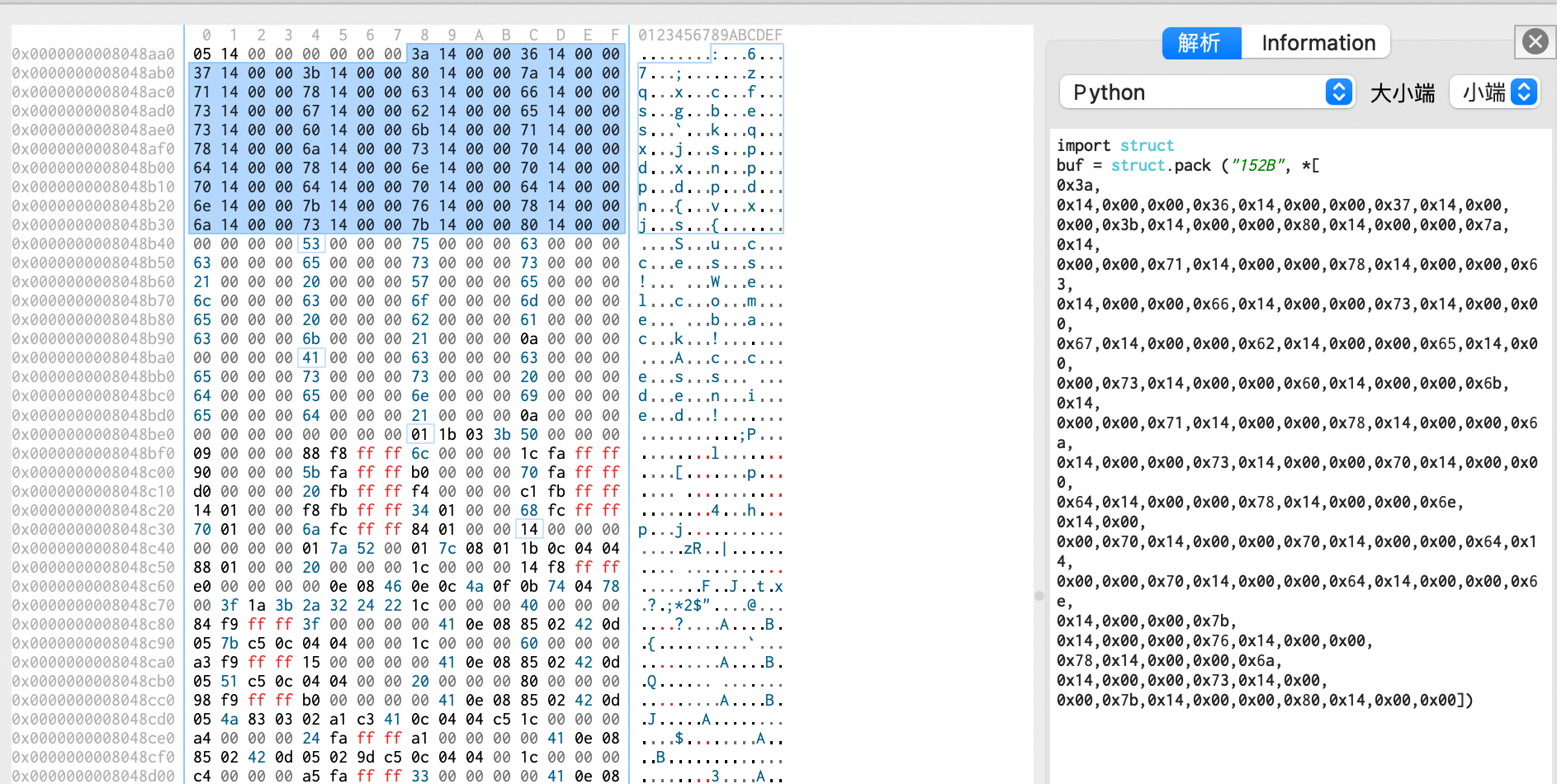Click the 'import struct' line in code
Image resolution: width=1557 pixels, height=784 pixels.
[1115, 145]
